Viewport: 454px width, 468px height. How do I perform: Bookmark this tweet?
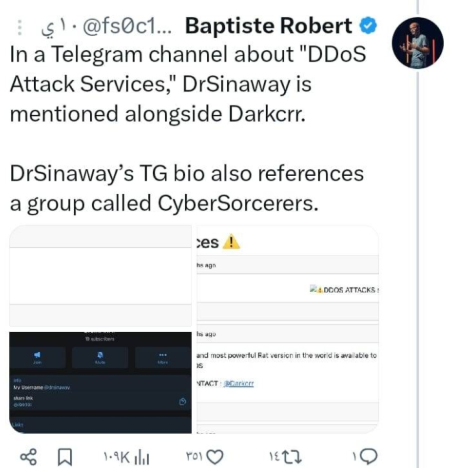click(65, 457)
